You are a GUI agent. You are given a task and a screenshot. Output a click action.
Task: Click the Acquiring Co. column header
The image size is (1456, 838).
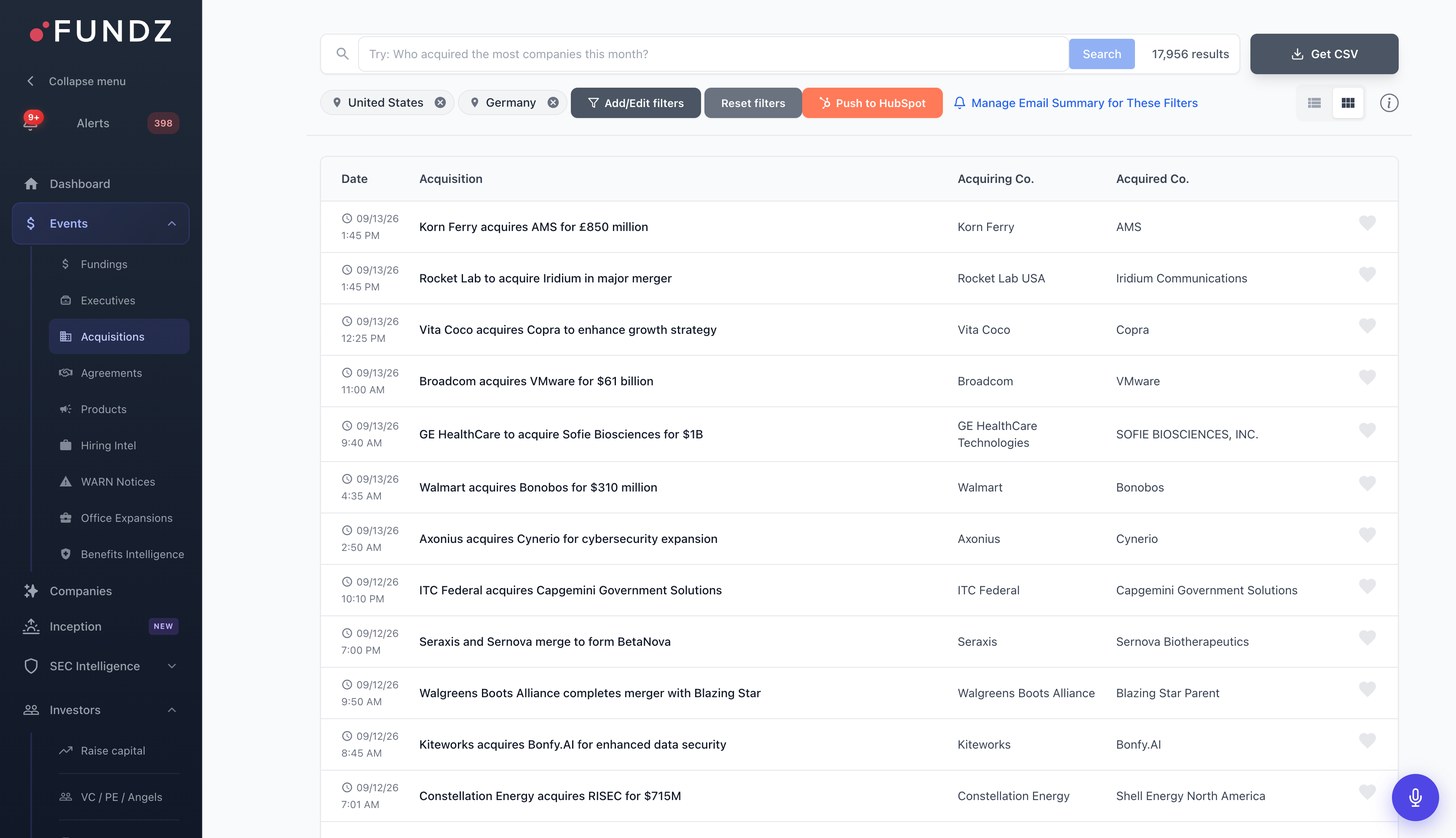(x=995, y=179)
